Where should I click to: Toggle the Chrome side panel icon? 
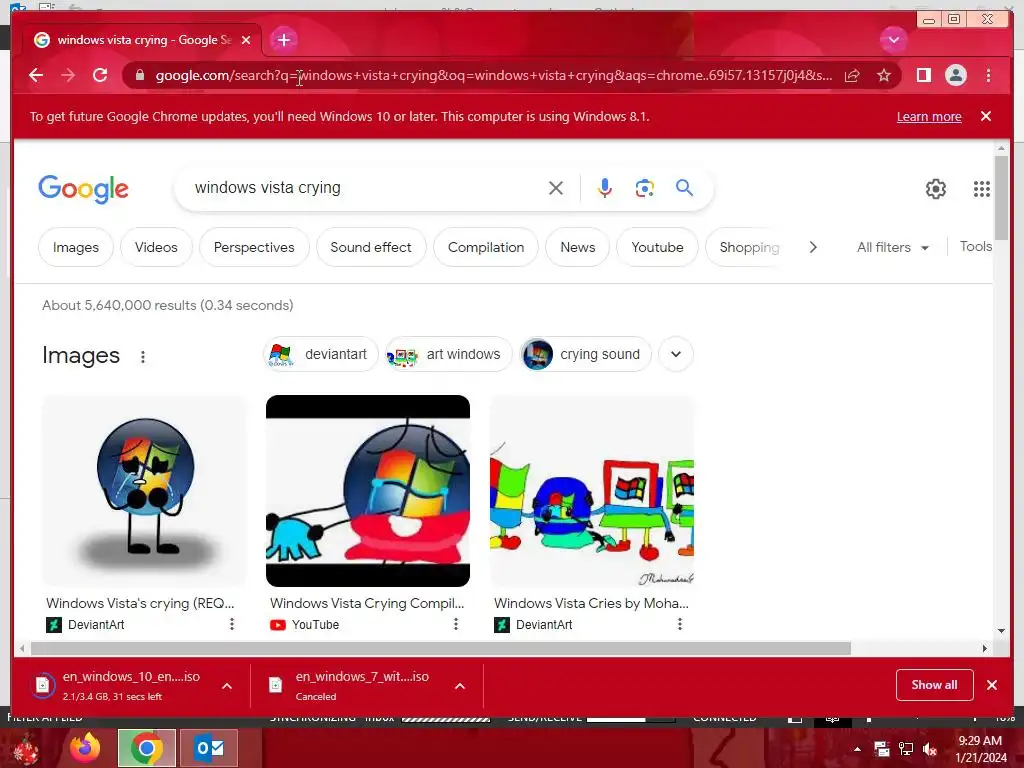[923, 75]
